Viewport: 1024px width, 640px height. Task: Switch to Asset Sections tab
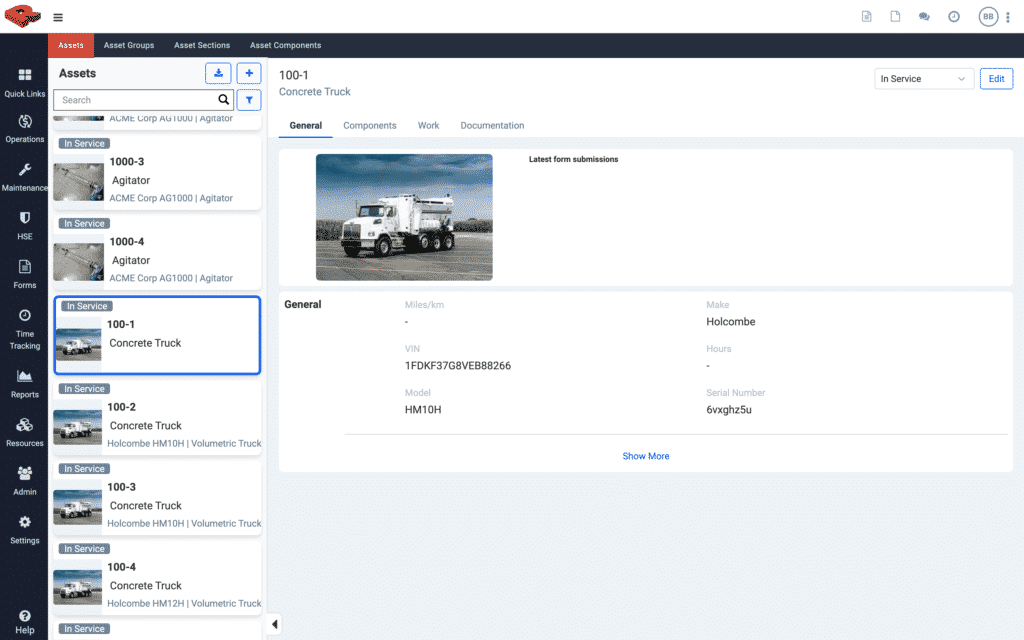[202, 45]
